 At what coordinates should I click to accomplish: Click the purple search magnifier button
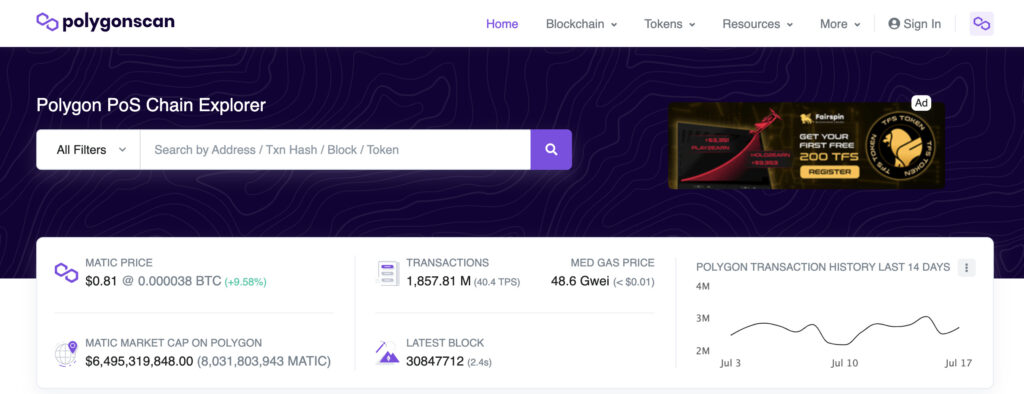pos(551,150)
